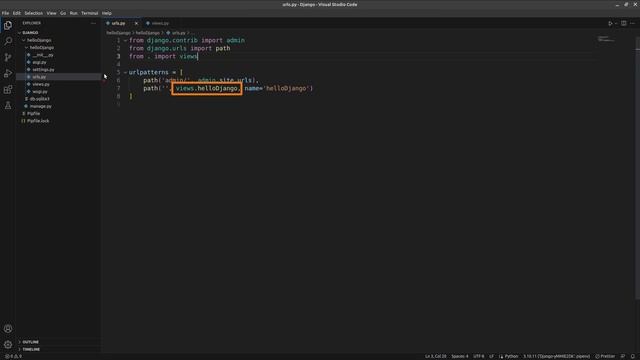Click the Prettier status bar item
This screenshot has height=360, width=640.
(x=605, y=356)
